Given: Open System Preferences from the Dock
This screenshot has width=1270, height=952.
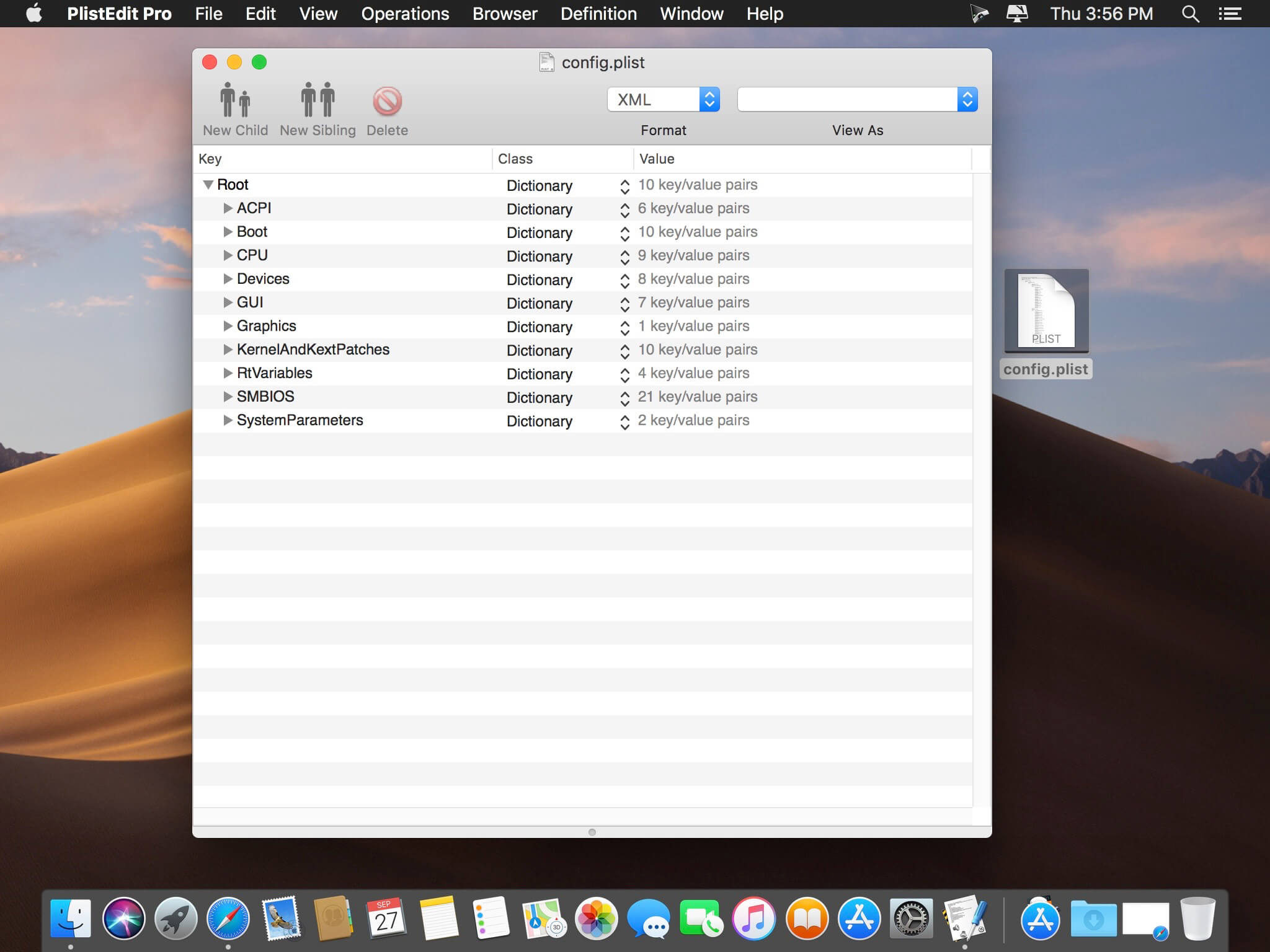Looking at the screenshot, I should click(x=912, y=919).
